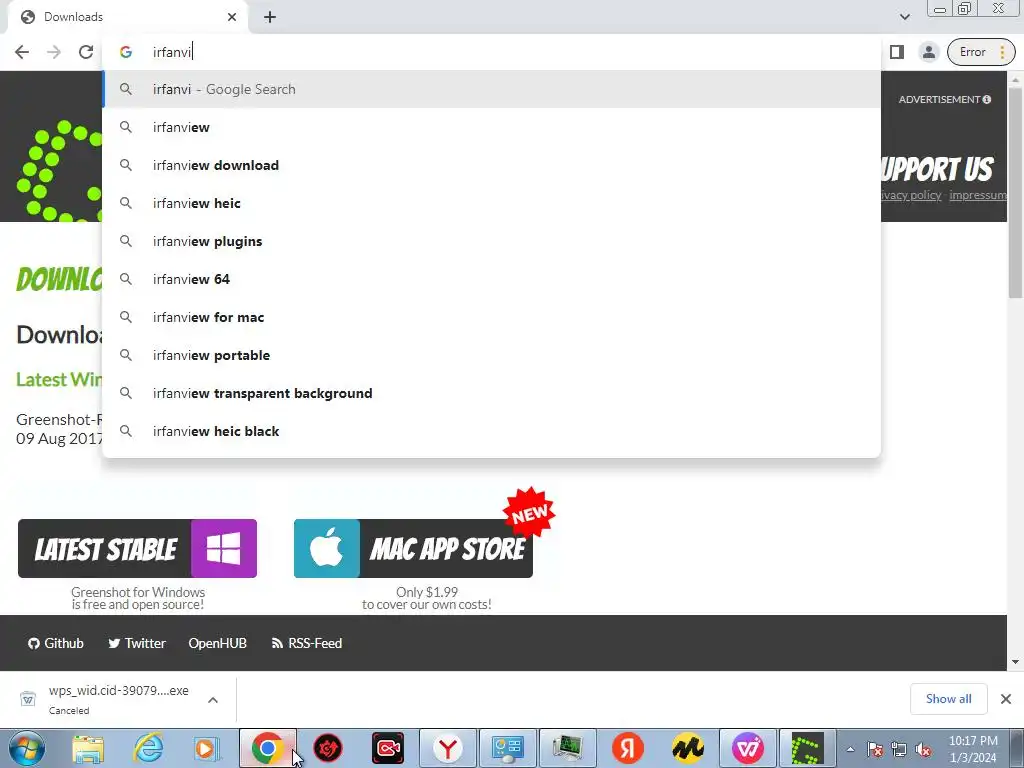1024x768 pixels.
Task: Select 'irfanview for mac' suggestion
Action: click(491, 317)
